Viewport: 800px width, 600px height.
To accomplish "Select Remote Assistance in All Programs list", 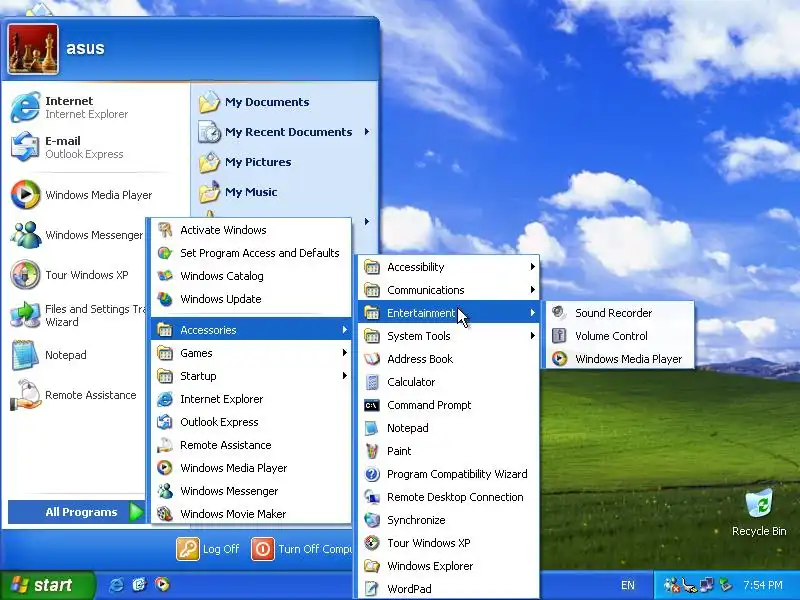I will pos(251,445).
